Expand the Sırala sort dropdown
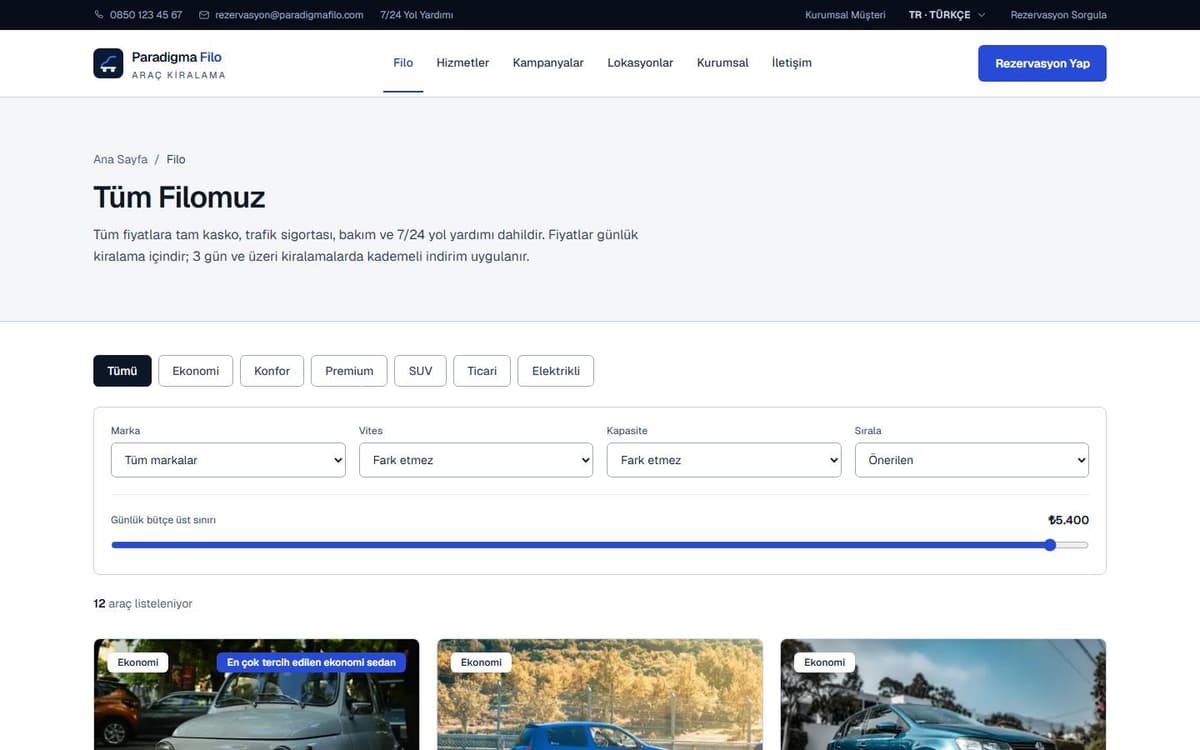 click(972, 460)
